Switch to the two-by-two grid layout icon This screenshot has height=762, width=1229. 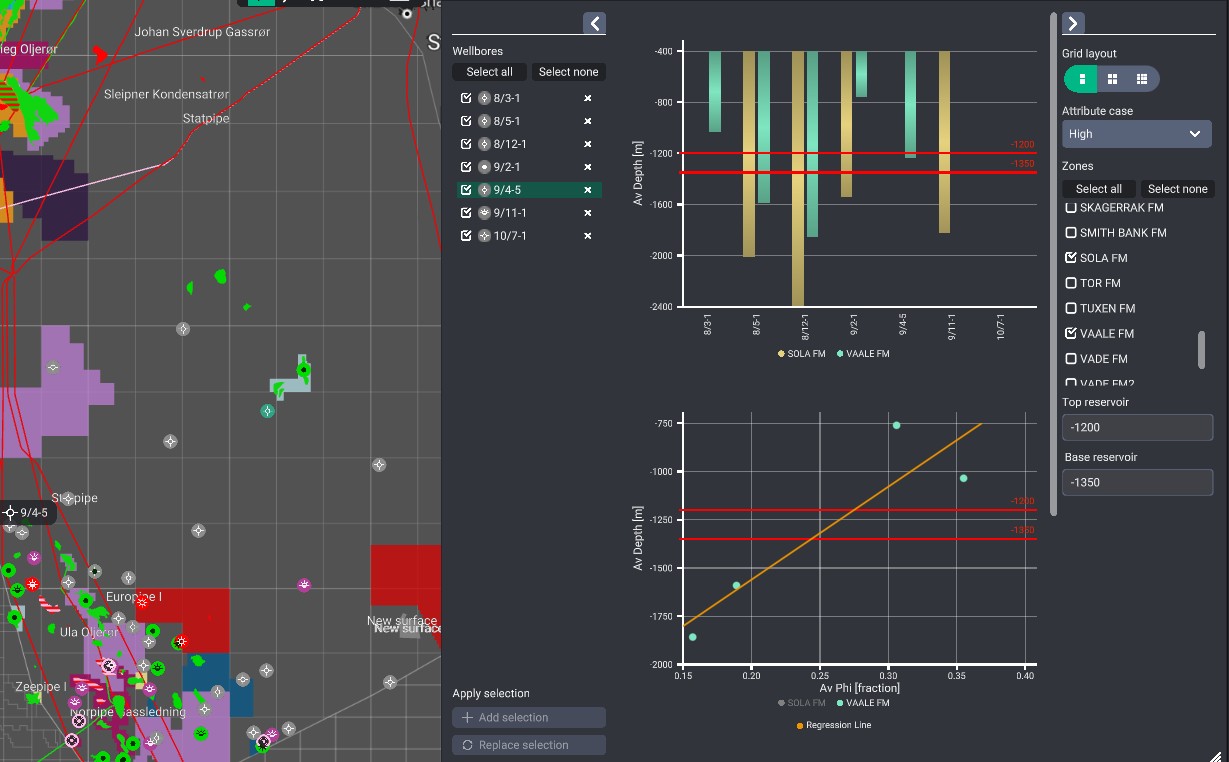[x=1112, y=79]
